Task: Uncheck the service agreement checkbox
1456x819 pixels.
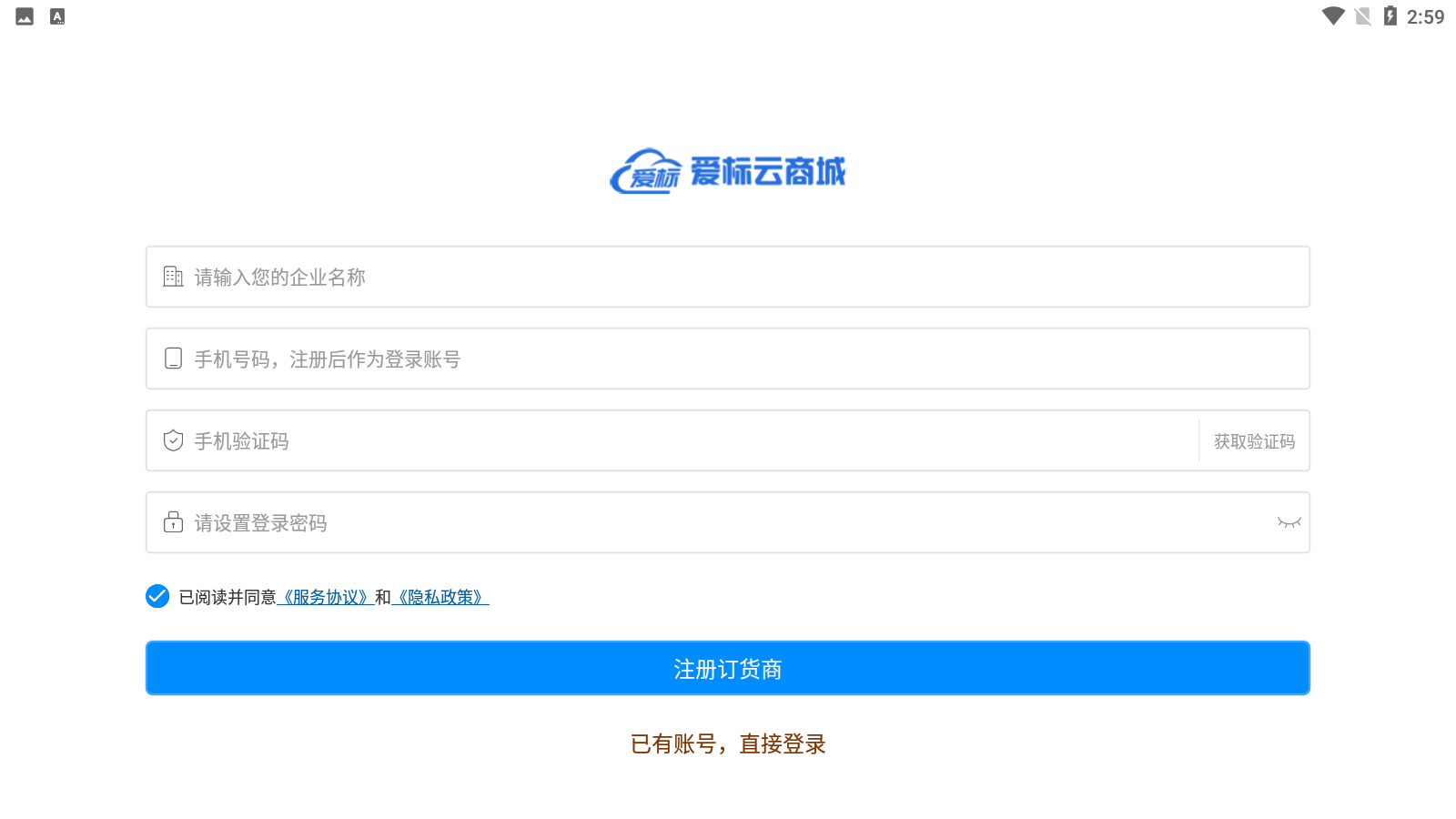Action: [157, 596]
